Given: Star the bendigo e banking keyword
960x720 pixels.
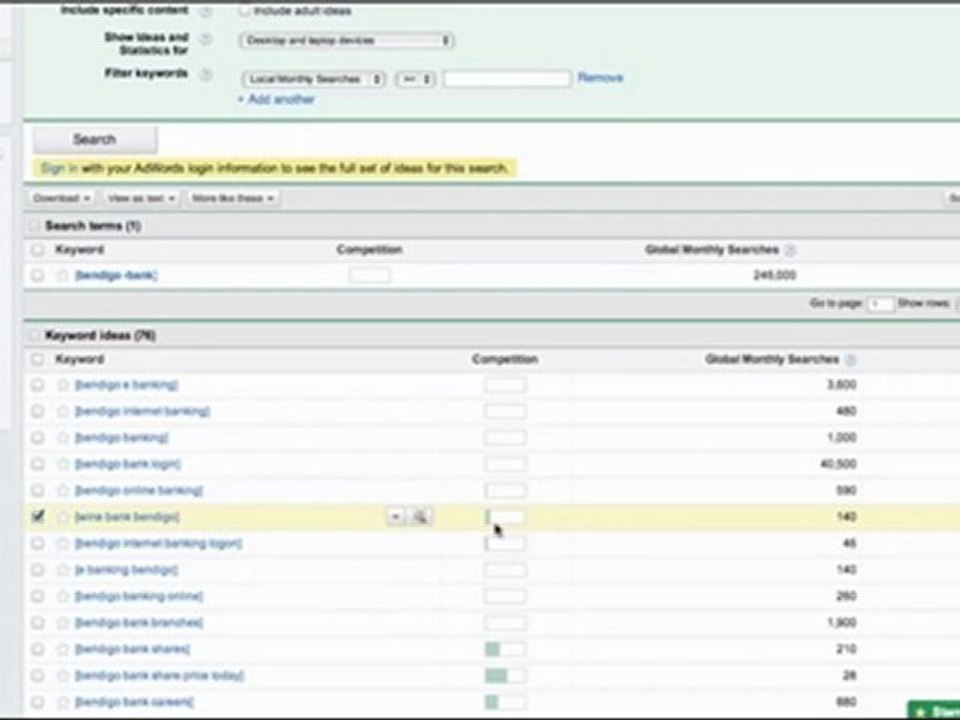Looking at the screenshot, I should tap(63, 384).
